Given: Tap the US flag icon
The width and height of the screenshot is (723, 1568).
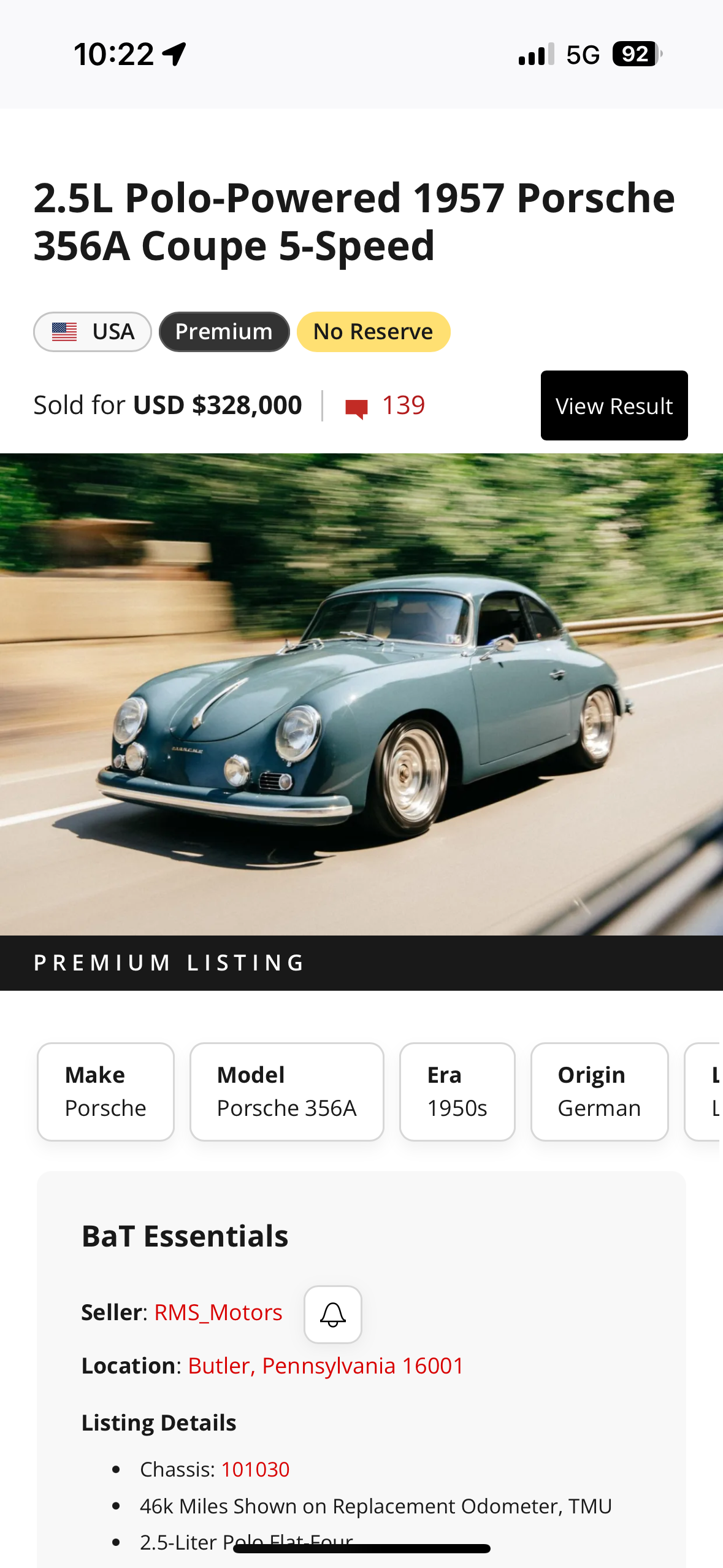Looking at the screenshot, I should 64,332.
